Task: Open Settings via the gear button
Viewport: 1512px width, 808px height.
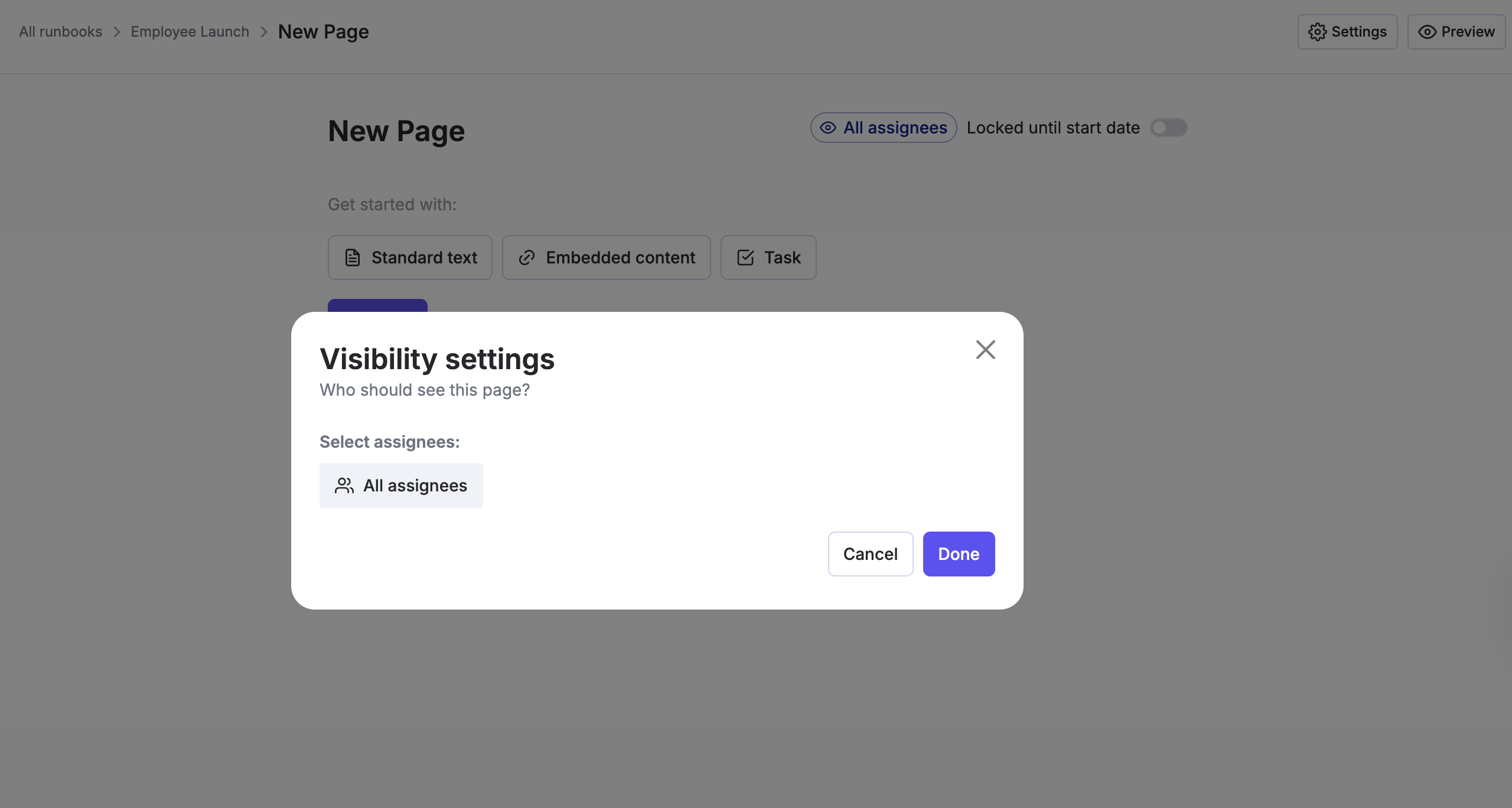Action: pyautogui.click(x=1347, y=32)
